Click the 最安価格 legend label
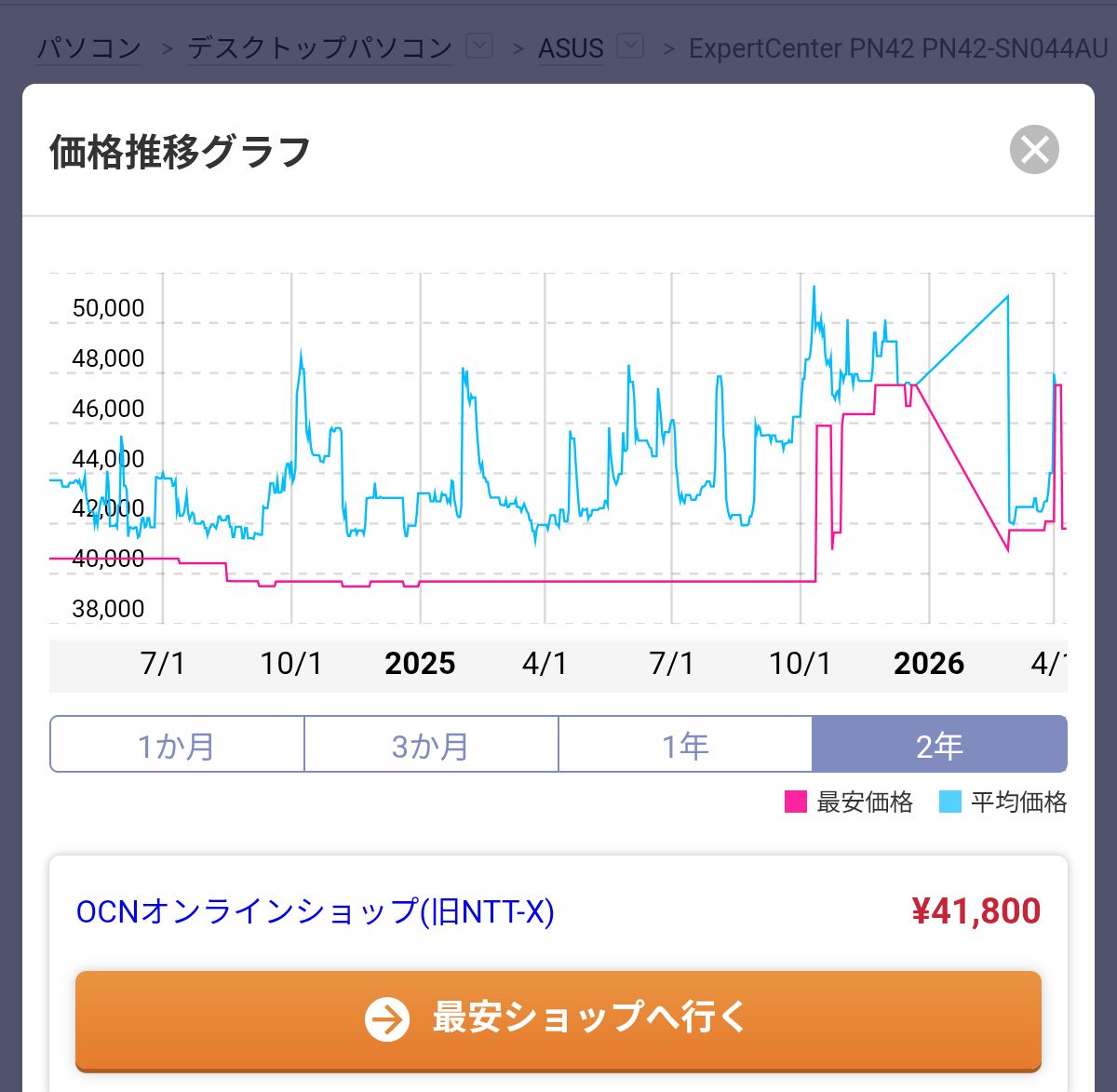 (864, 802)
